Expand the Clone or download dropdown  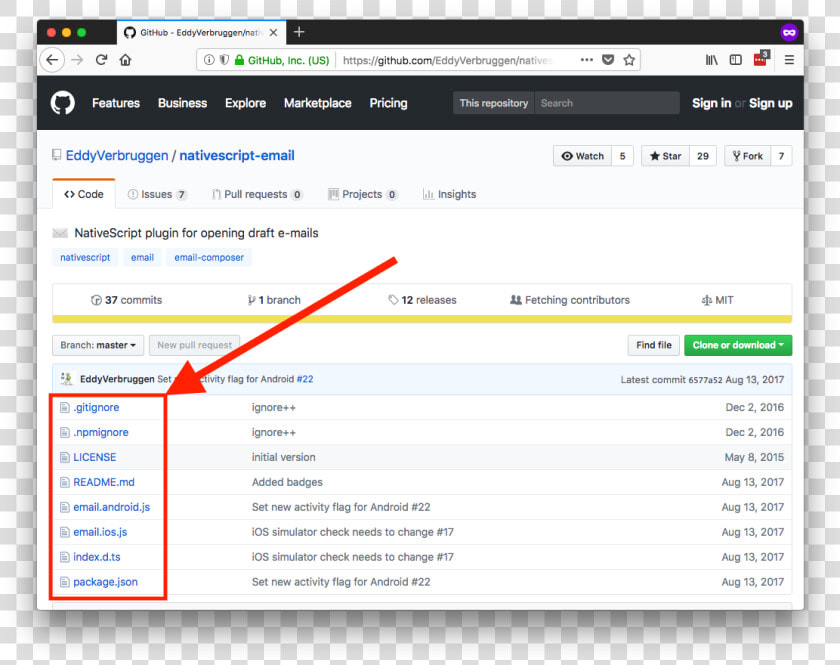click(x=738, y=345)
